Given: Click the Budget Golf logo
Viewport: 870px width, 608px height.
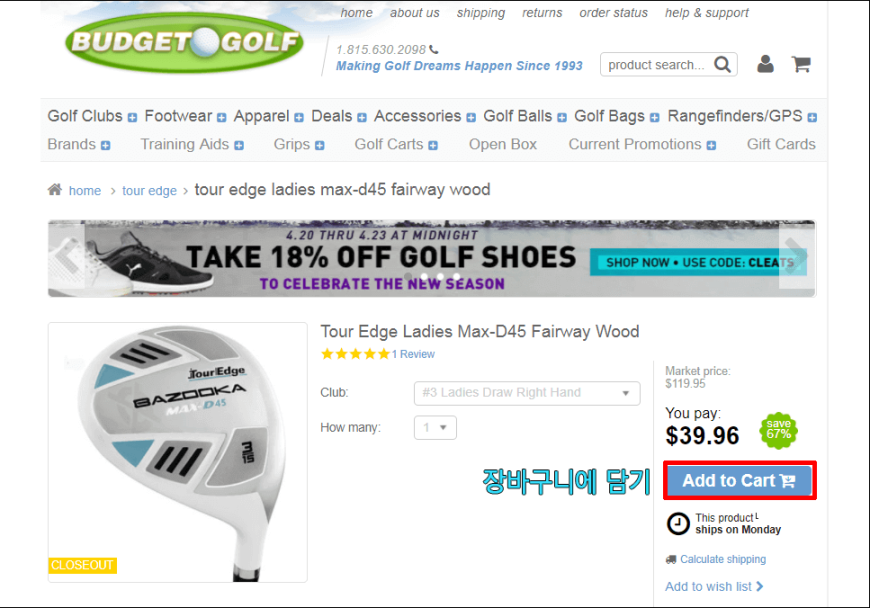Looking at the screenshot, I should click(x=184, y=41).
